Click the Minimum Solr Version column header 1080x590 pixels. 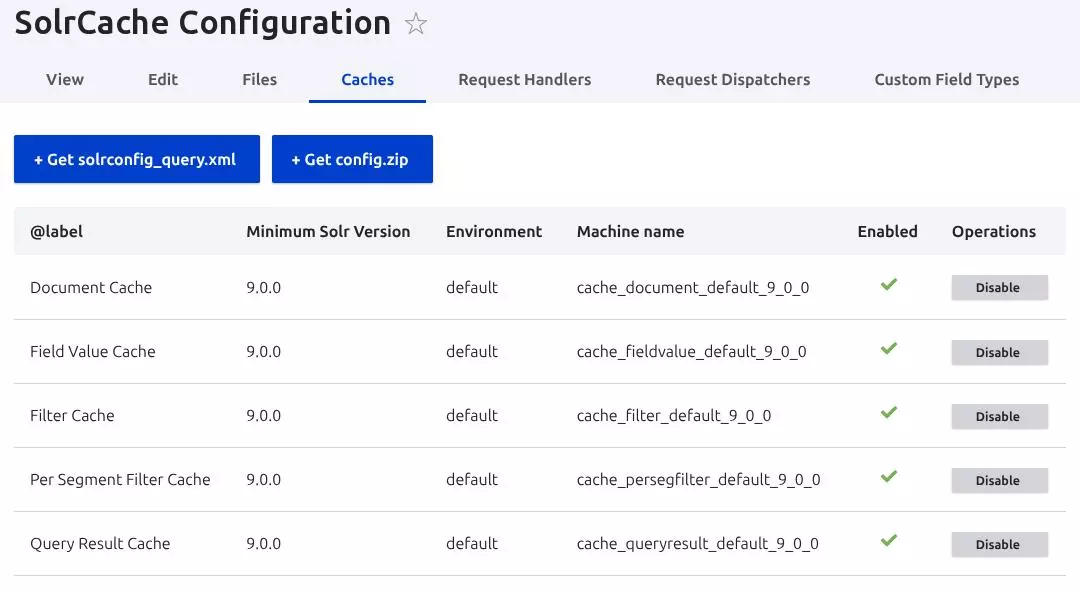(328, 232)
